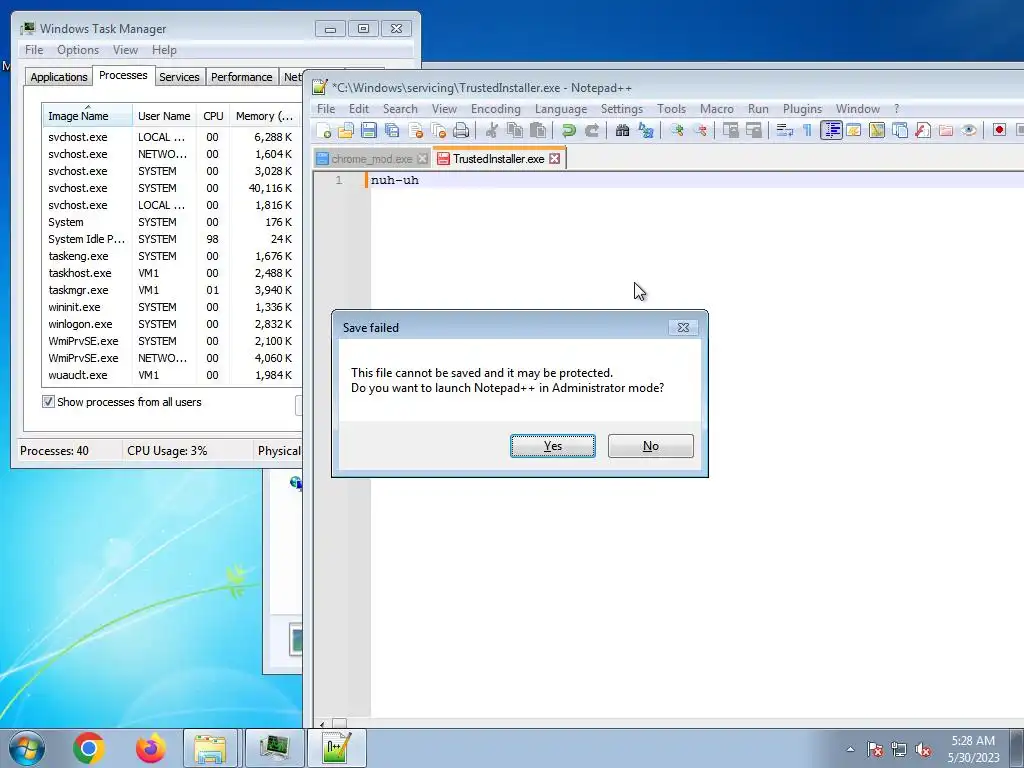Open Find with the binoculars icon
The height and width of the screenshot is (768, 1024).
(622, 131)
